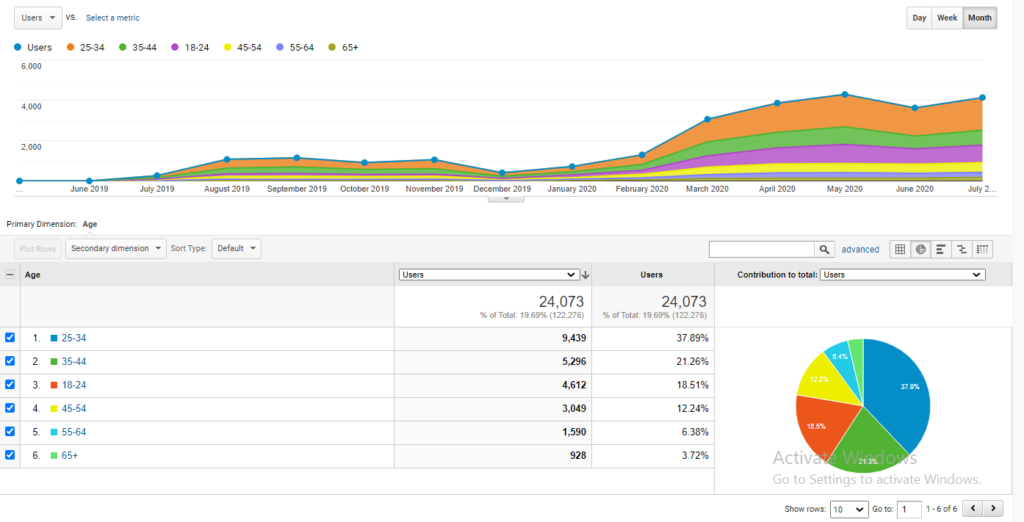
Task: Go to previous page arrow
Action: pos(973,508)
